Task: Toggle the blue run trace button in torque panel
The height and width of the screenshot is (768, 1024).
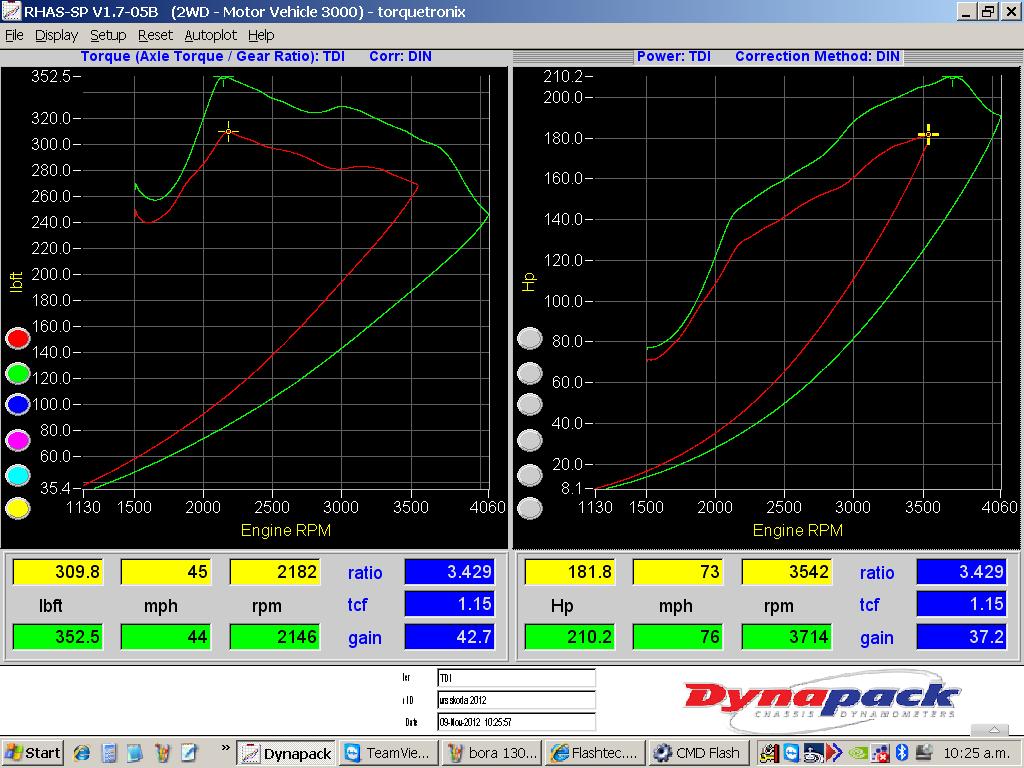Action: [x=18, y=405]
